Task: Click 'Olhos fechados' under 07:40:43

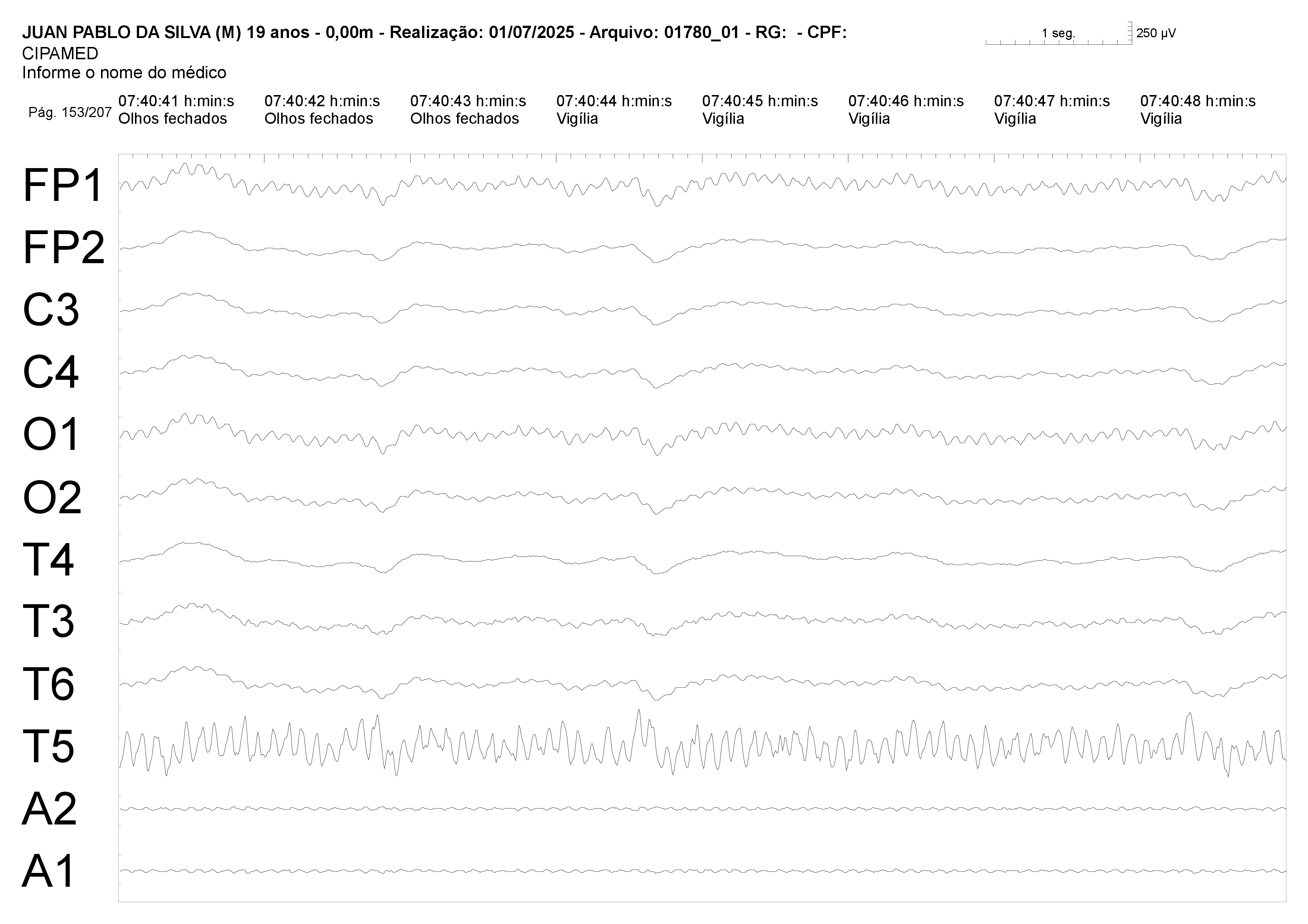Action: tap(464, 119)
